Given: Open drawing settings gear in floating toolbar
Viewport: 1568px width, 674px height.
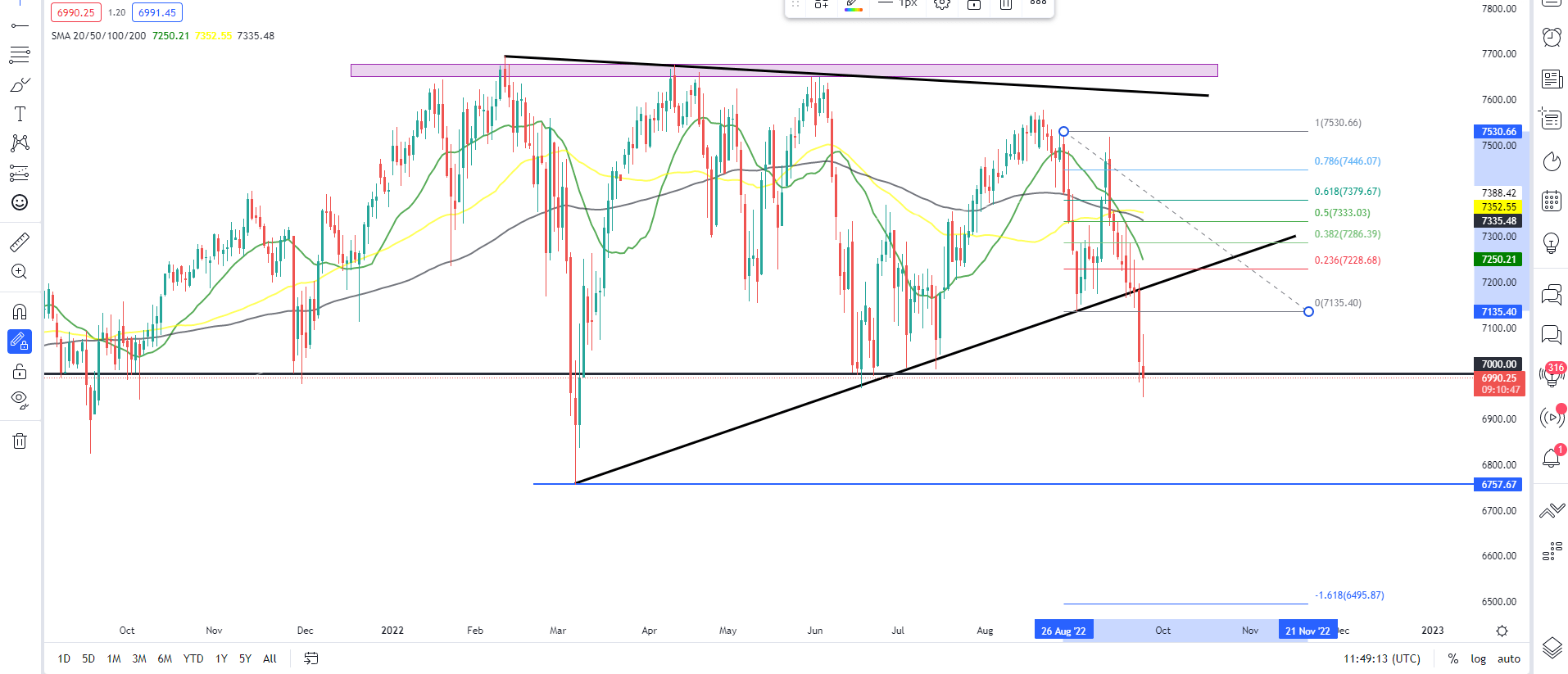Looking at the screenshot, I should (942, 4).
